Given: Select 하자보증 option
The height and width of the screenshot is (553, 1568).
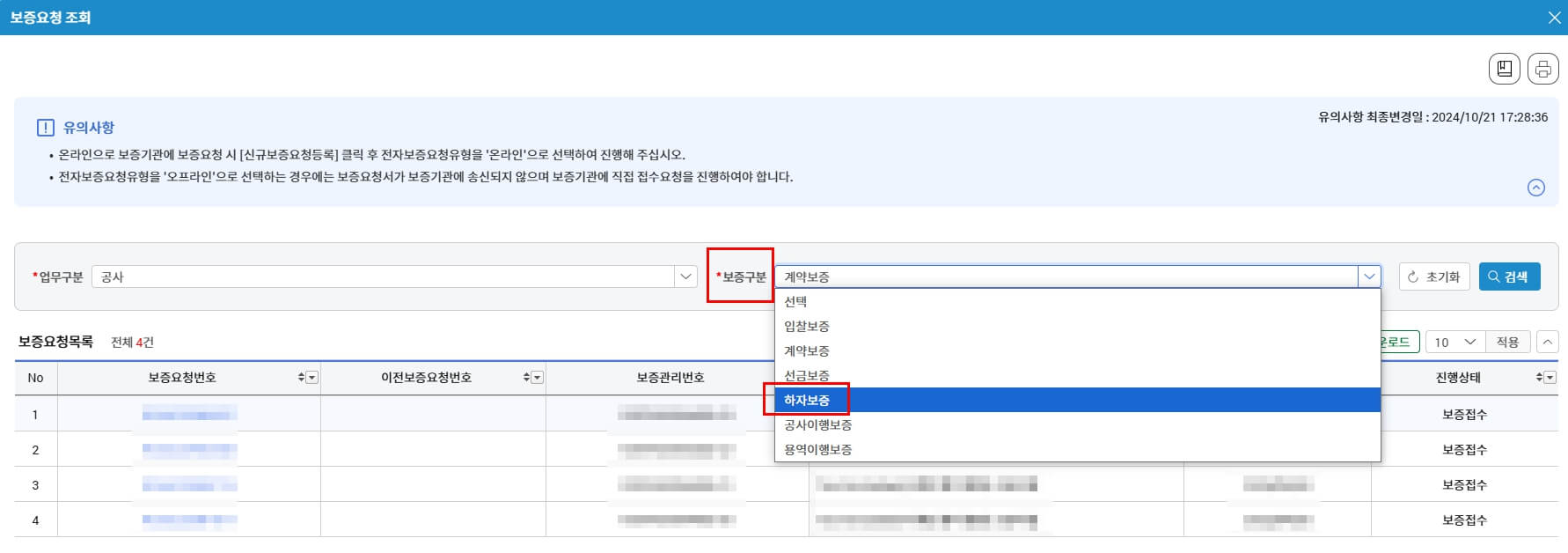Looking at the screenshot, I should pos(1077,400).
